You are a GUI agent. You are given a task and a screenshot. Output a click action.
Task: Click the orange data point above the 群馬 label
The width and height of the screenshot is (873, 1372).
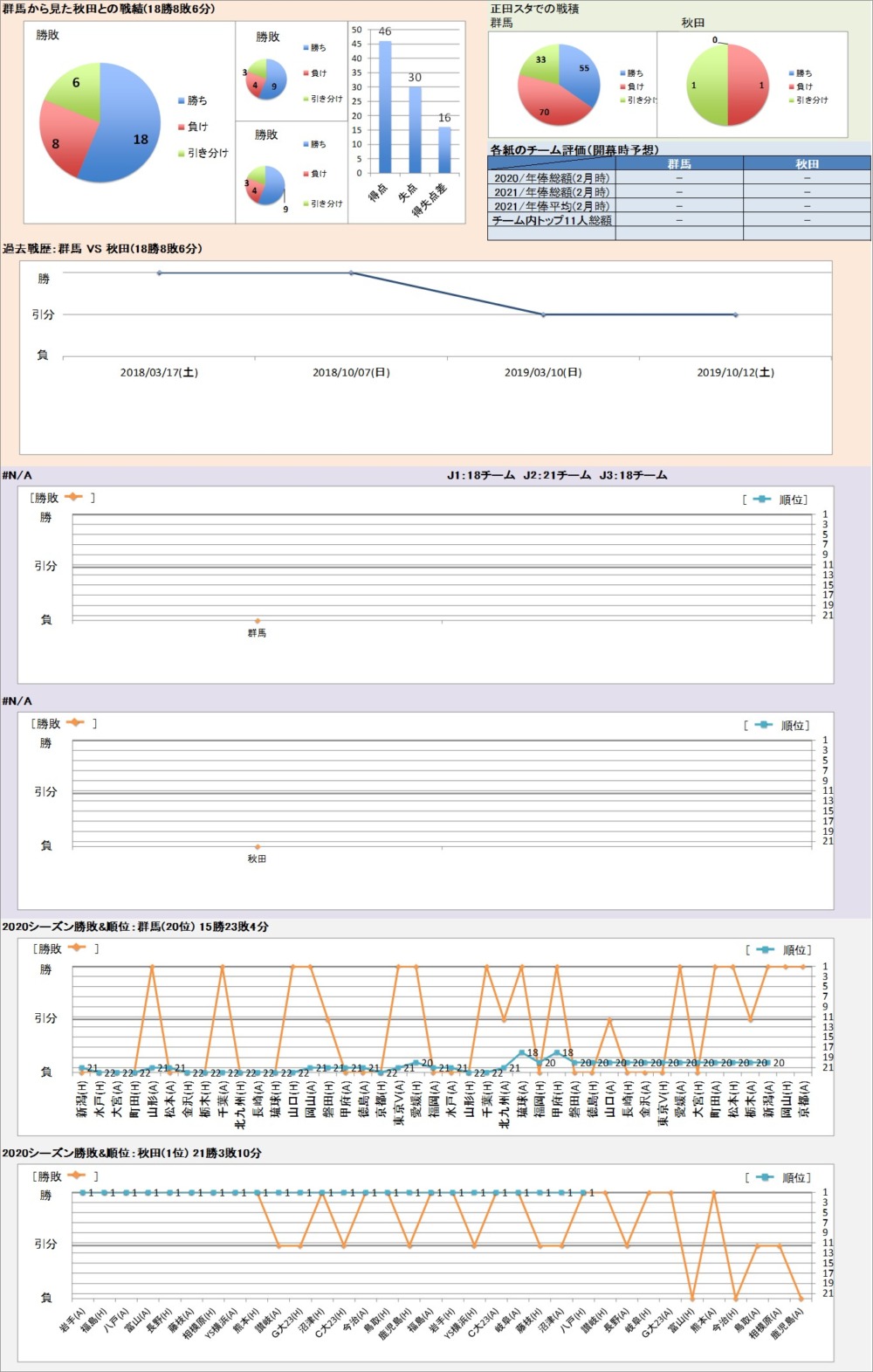click(x=257, y=621)
